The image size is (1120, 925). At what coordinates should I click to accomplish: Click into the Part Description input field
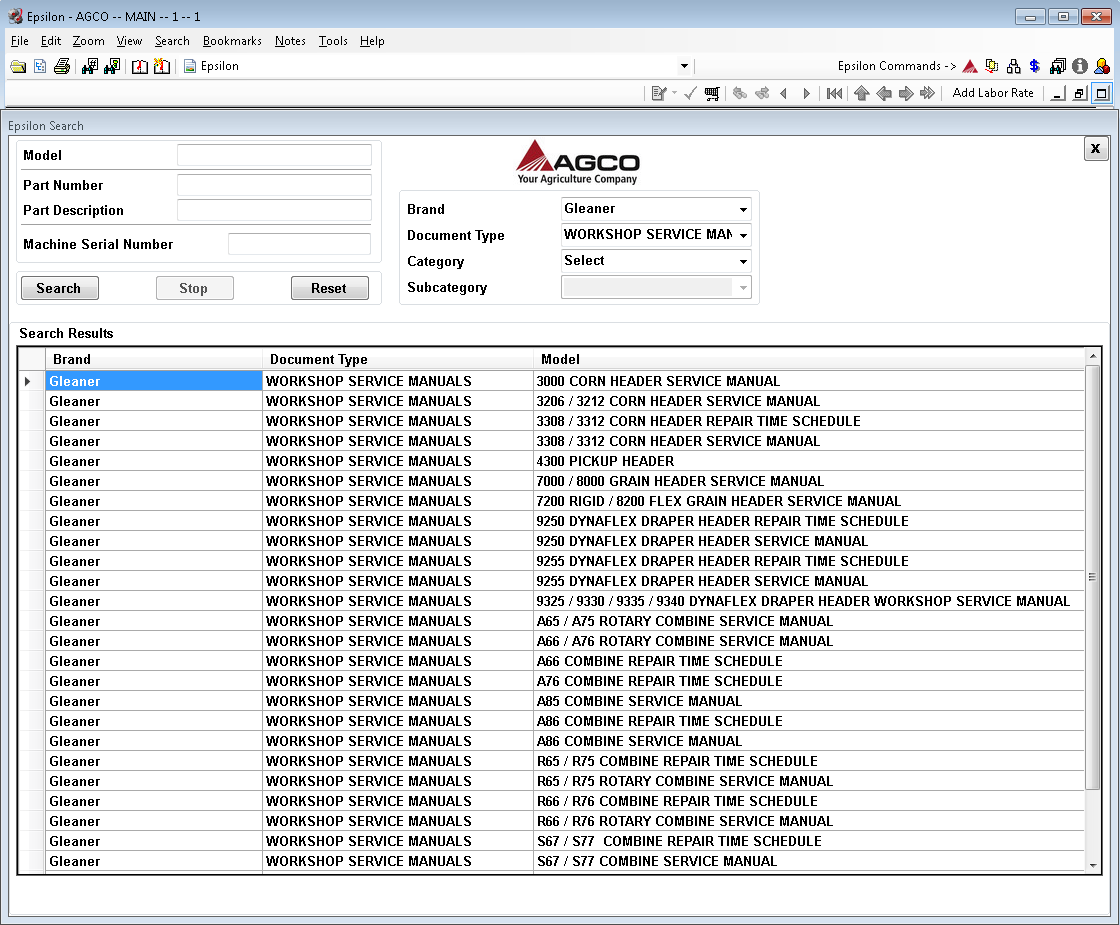click(274, 211)
